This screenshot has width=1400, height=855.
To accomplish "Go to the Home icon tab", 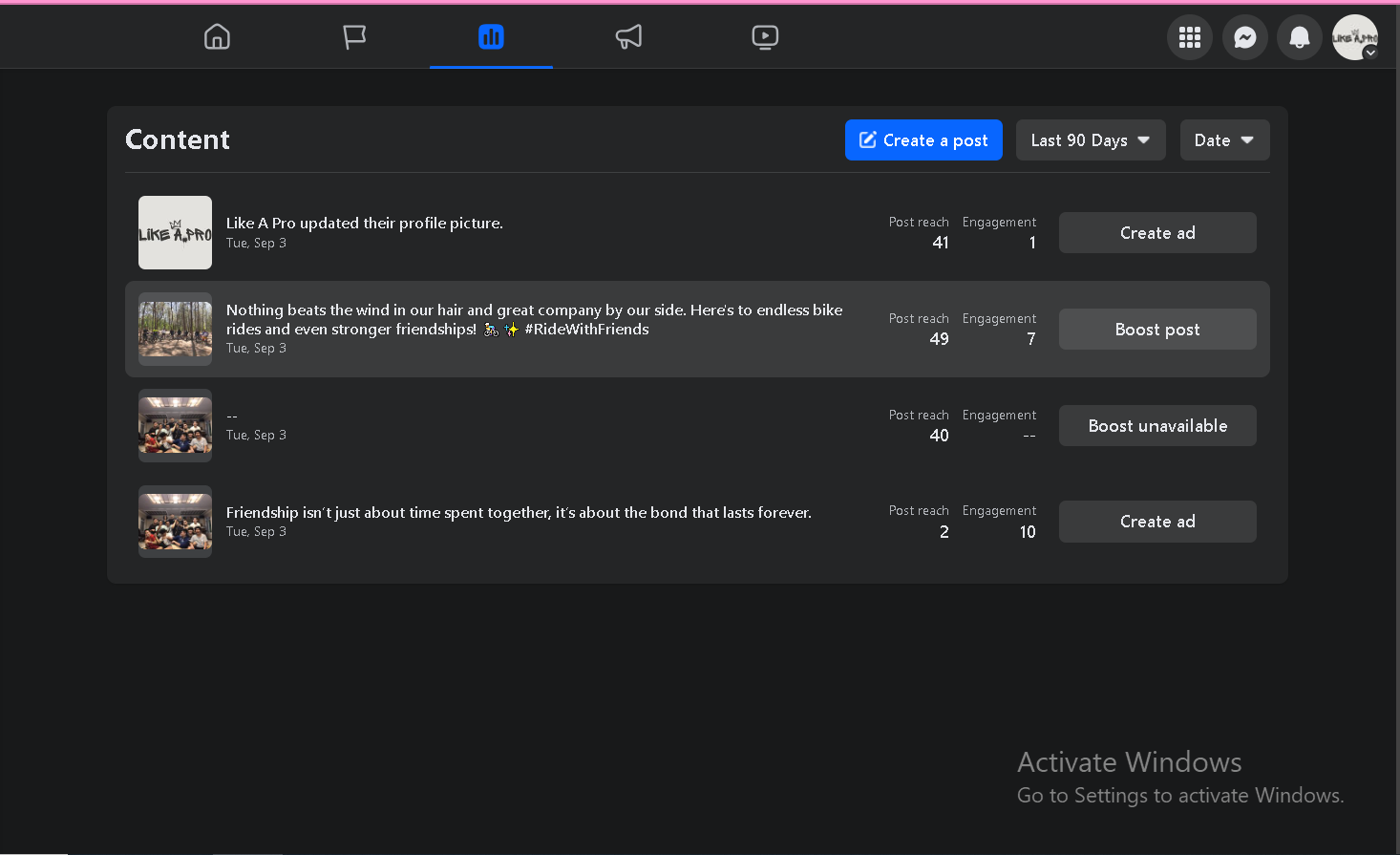I will [x=217, y=37].
